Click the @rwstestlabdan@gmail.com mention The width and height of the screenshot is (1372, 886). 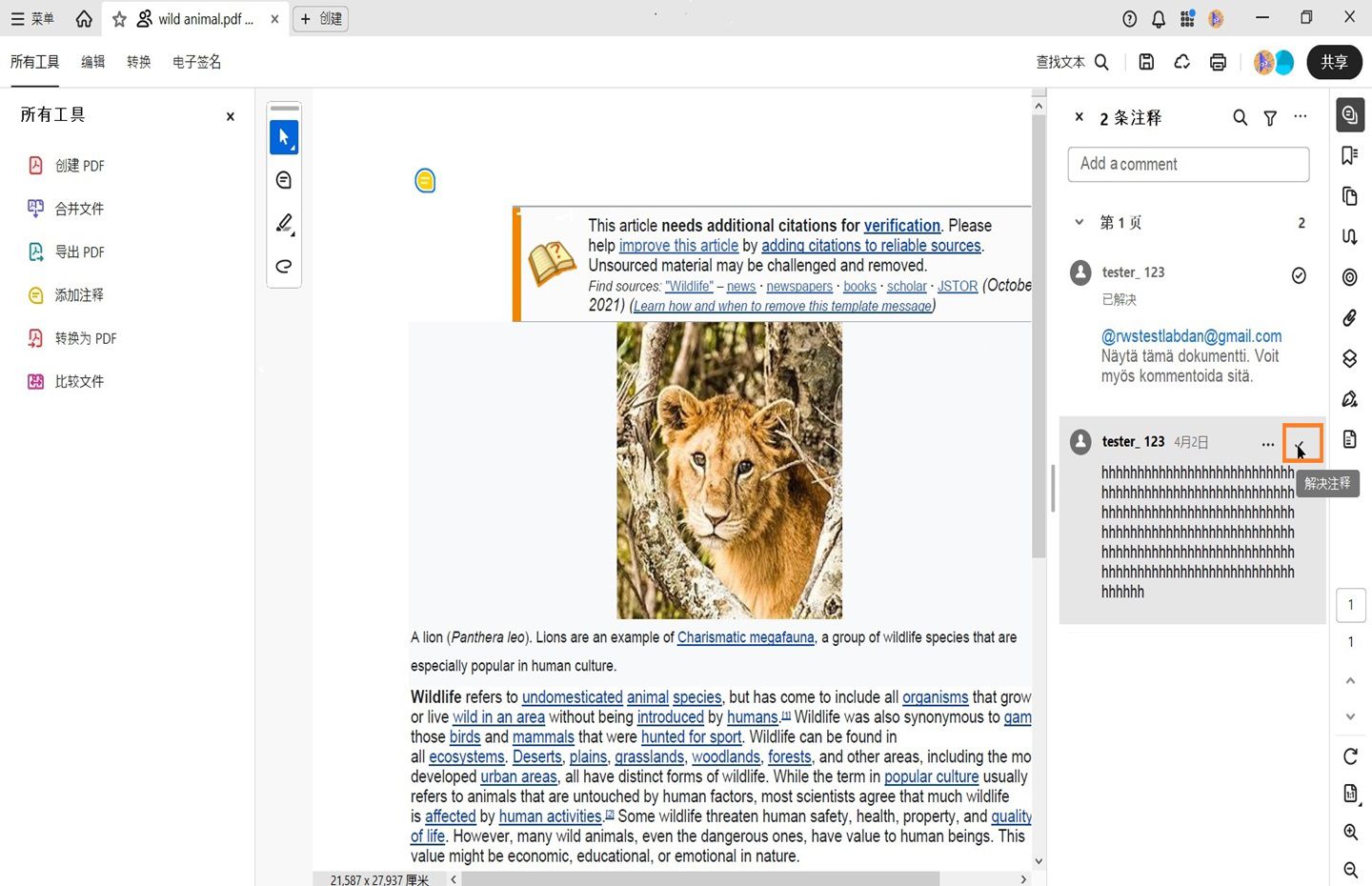click(x=1192, y=336)
